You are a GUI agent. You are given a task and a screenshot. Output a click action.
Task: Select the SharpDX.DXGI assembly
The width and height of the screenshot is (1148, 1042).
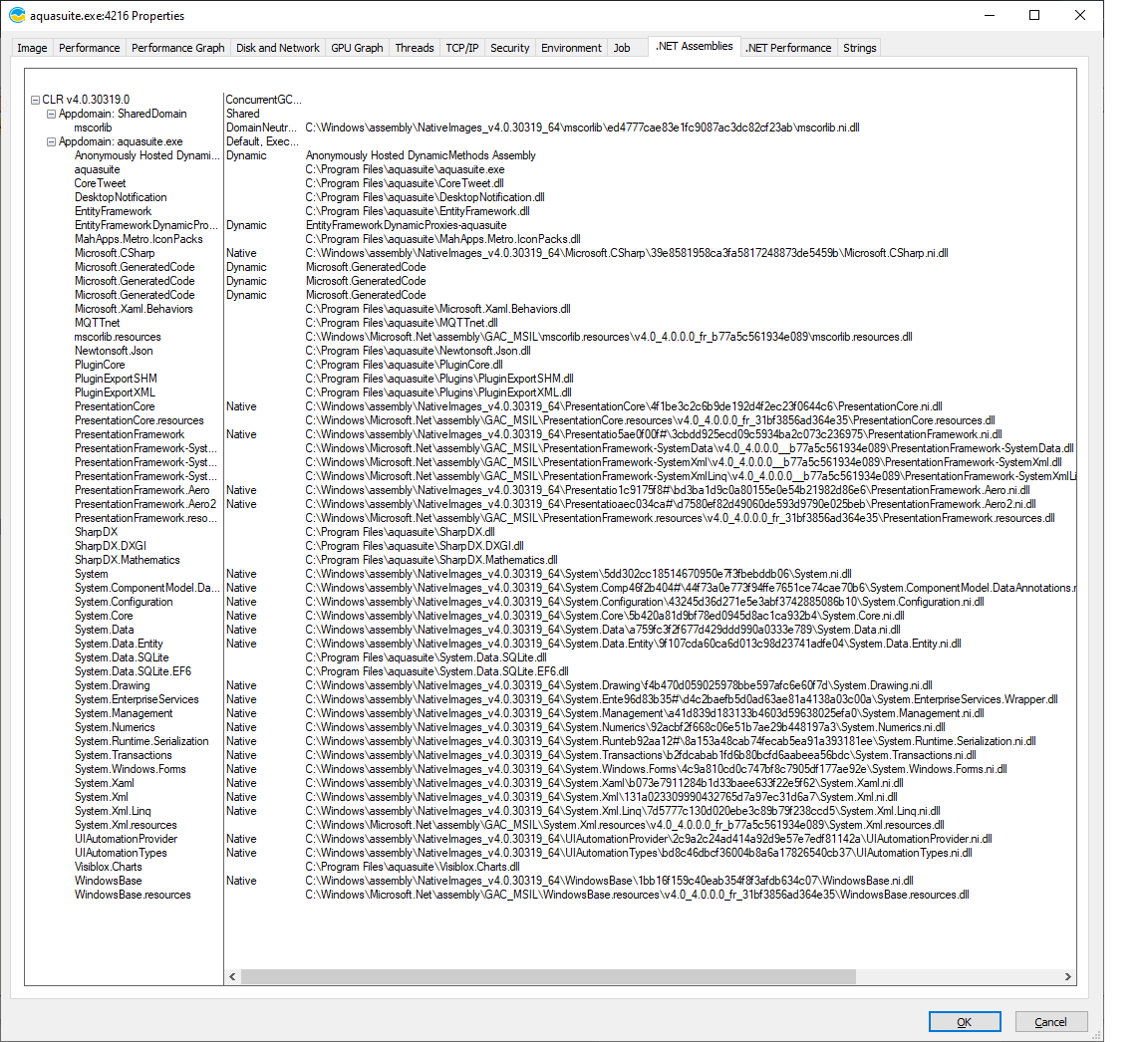coord(111,546)
